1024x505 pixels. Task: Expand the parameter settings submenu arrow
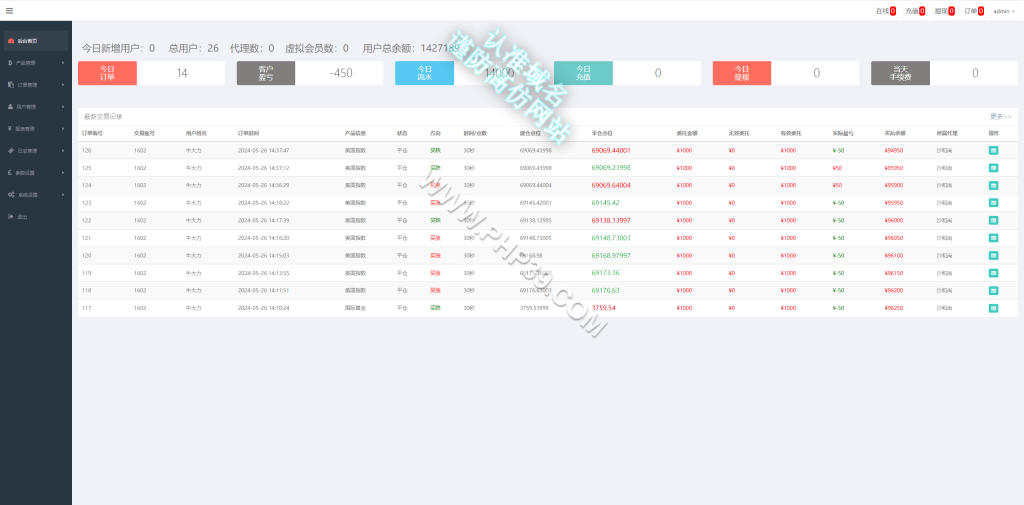pos(63,172)
